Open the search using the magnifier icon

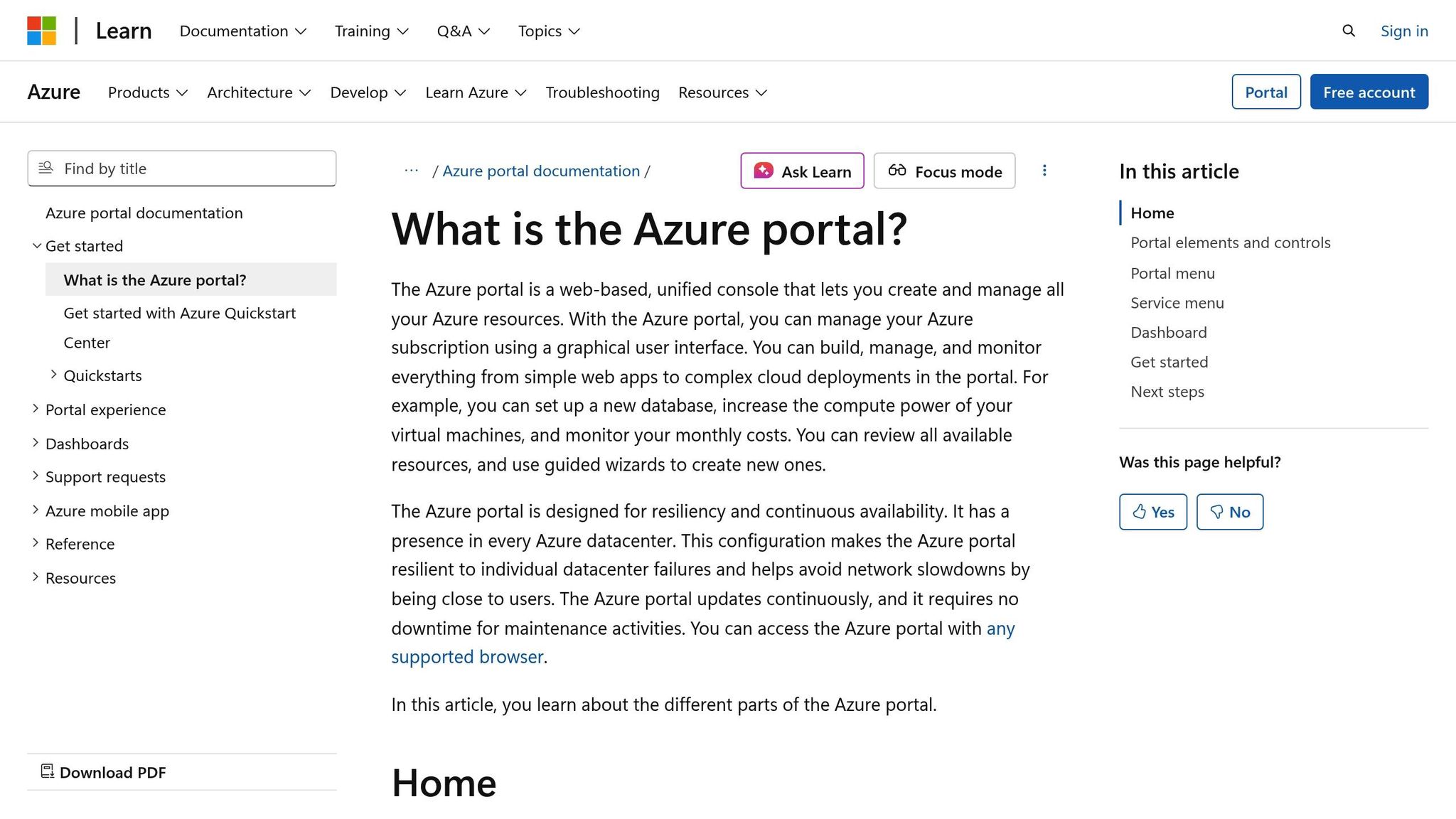(x=1347, y=31)
